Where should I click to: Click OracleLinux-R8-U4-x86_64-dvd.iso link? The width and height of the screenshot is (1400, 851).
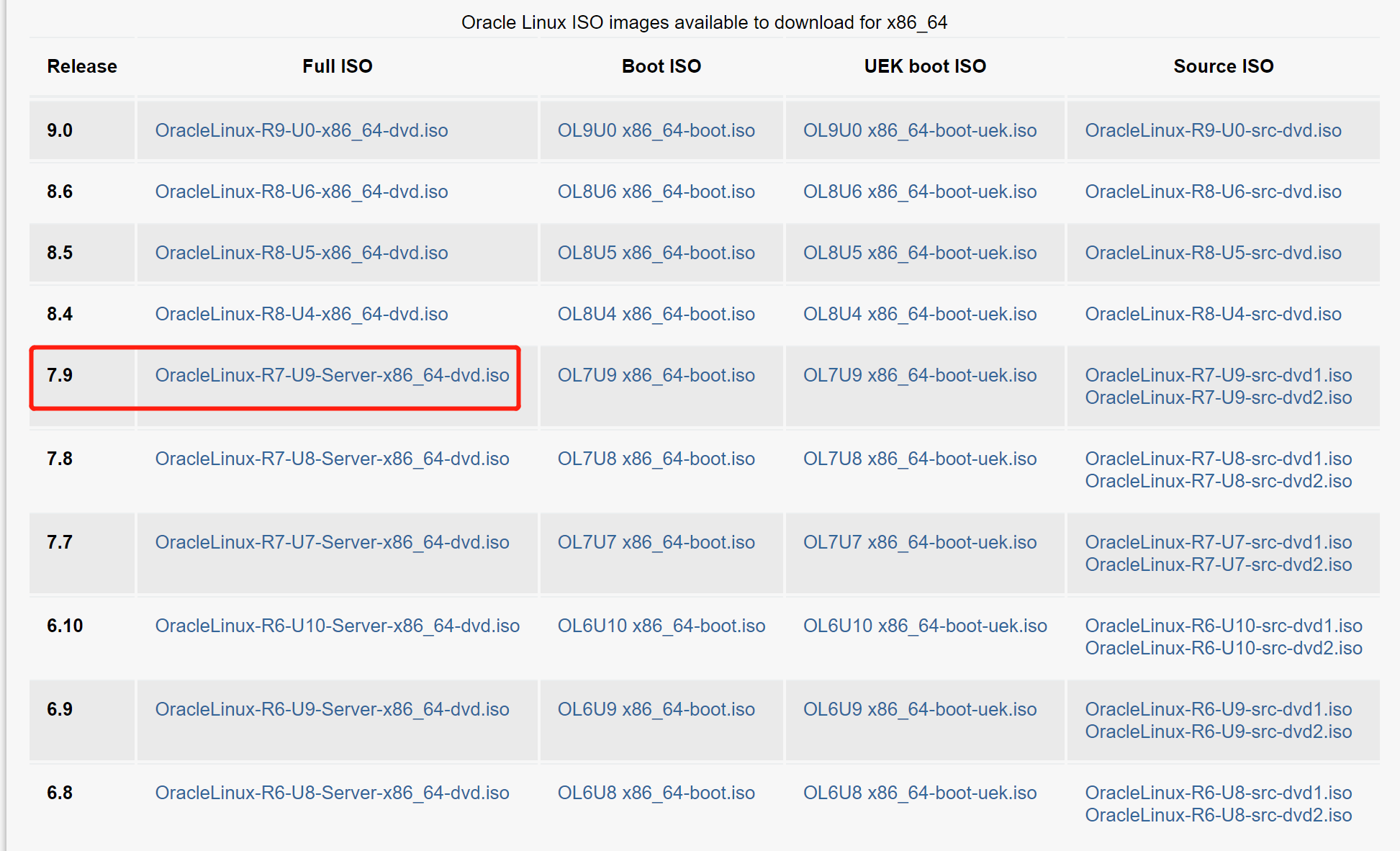(x=301, y=314)
